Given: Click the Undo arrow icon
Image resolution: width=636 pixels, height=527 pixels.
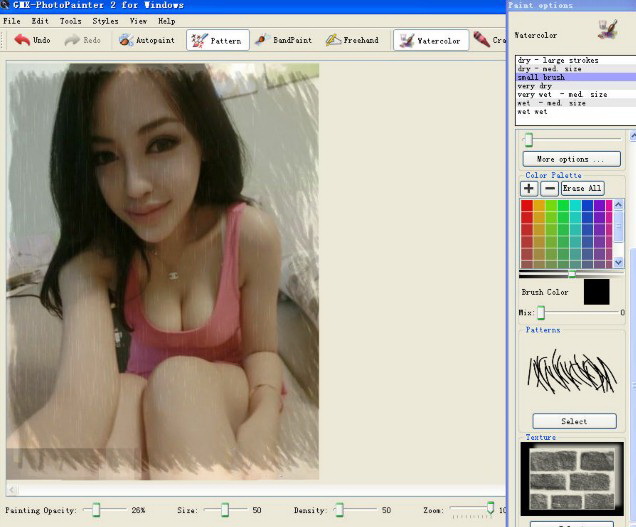Looking at the screenshot, I should tap(22, 40).
